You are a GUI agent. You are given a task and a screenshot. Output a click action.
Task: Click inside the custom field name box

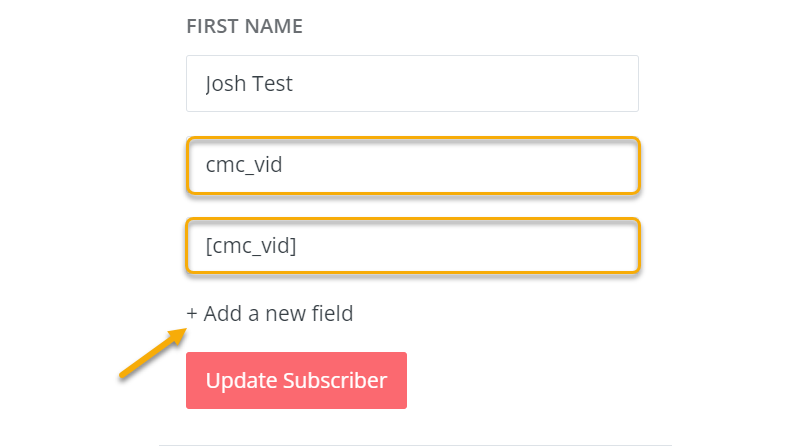[x=412, y=165]
